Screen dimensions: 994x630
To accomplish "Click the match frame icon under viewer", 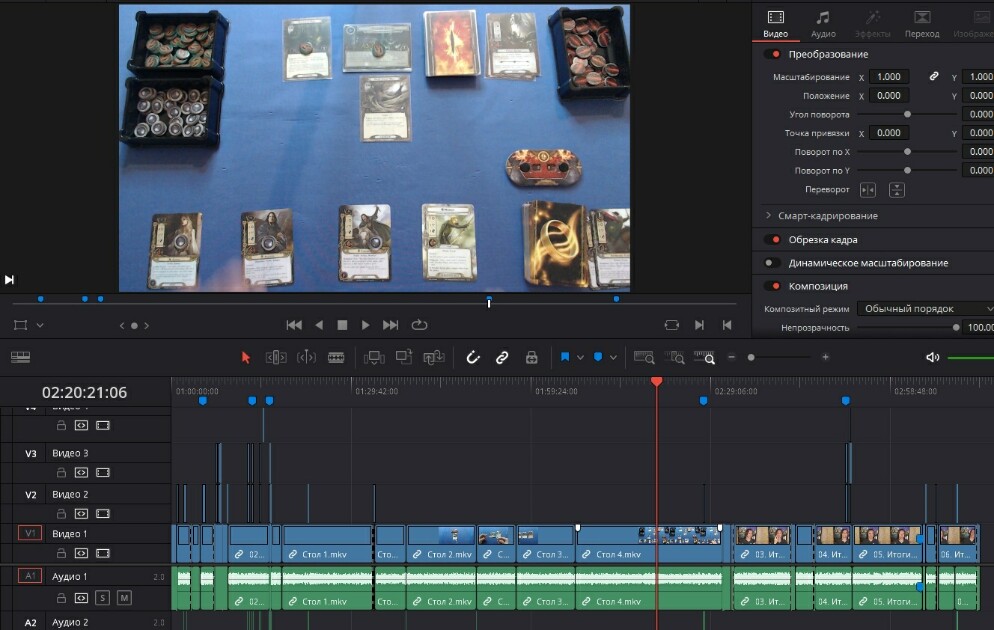I will click(672, 325).
